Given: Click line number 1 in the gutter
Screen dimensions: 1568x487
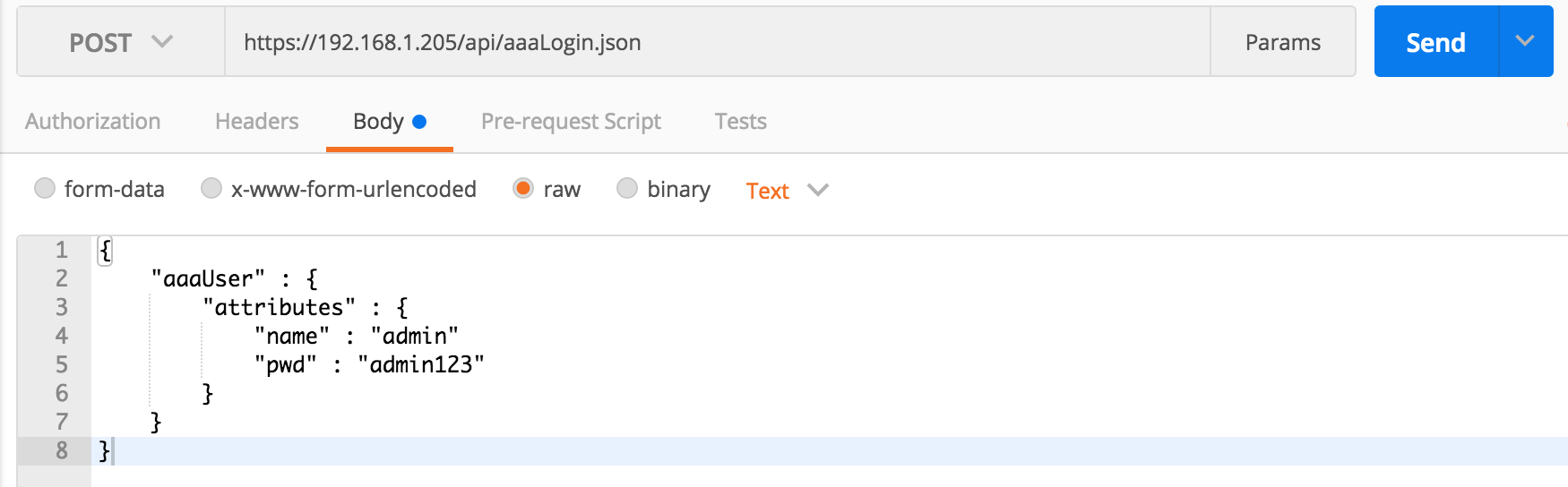Looking at the screenshot, I should (x=62, y=250).
